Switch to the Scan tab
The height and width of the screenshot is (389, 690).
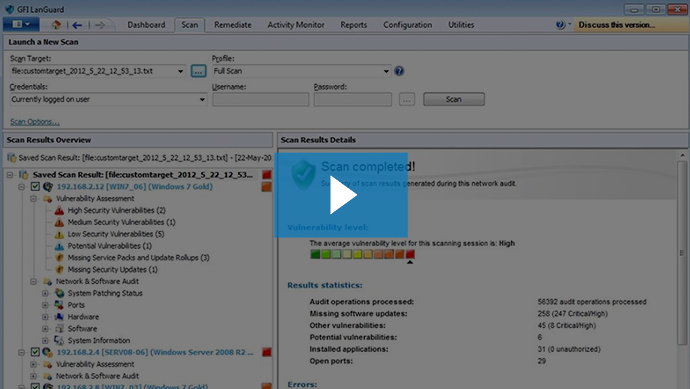(x=190, y=25)
